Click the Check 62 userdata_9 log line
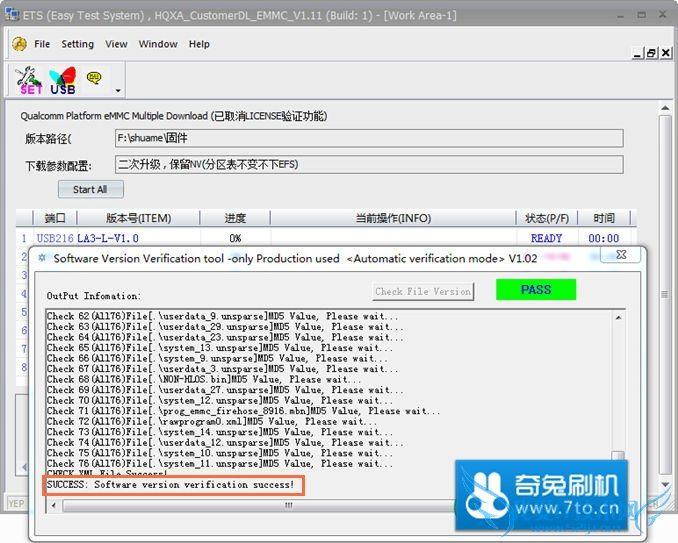The height and width of the screenshot is (543, 678). click(x=222, y=316)
